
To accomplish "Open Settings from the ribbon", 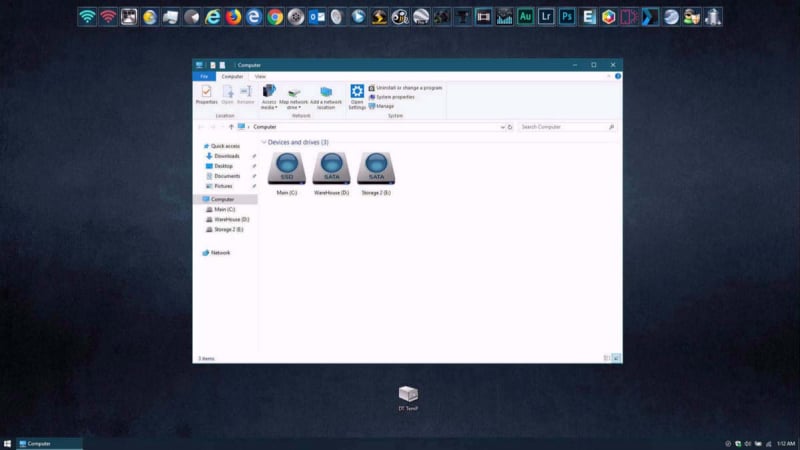I will tap(357, 97).
